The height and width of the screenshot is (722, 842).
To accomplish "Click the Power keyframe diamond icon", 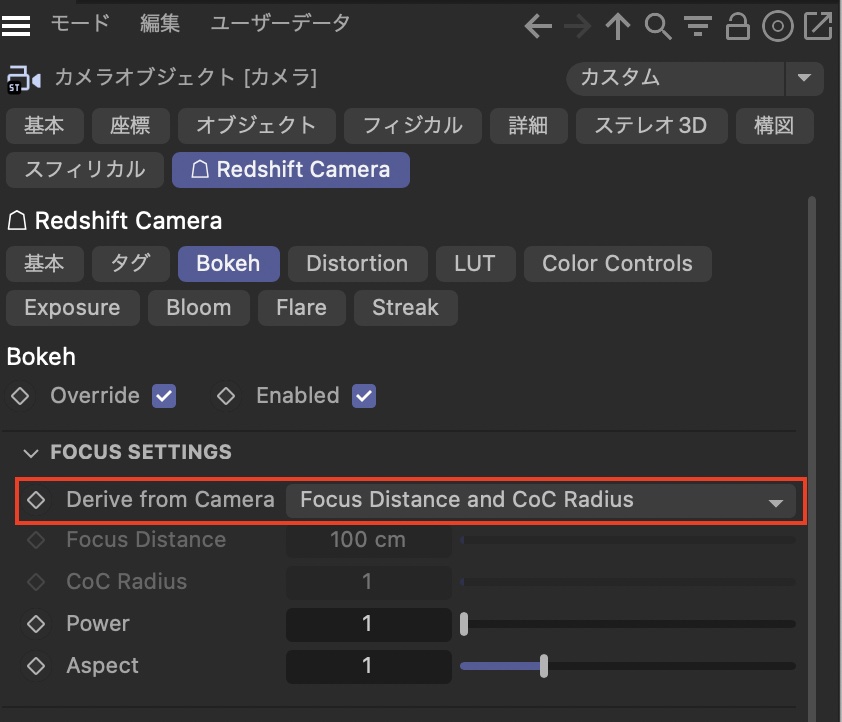I will 36,624.
